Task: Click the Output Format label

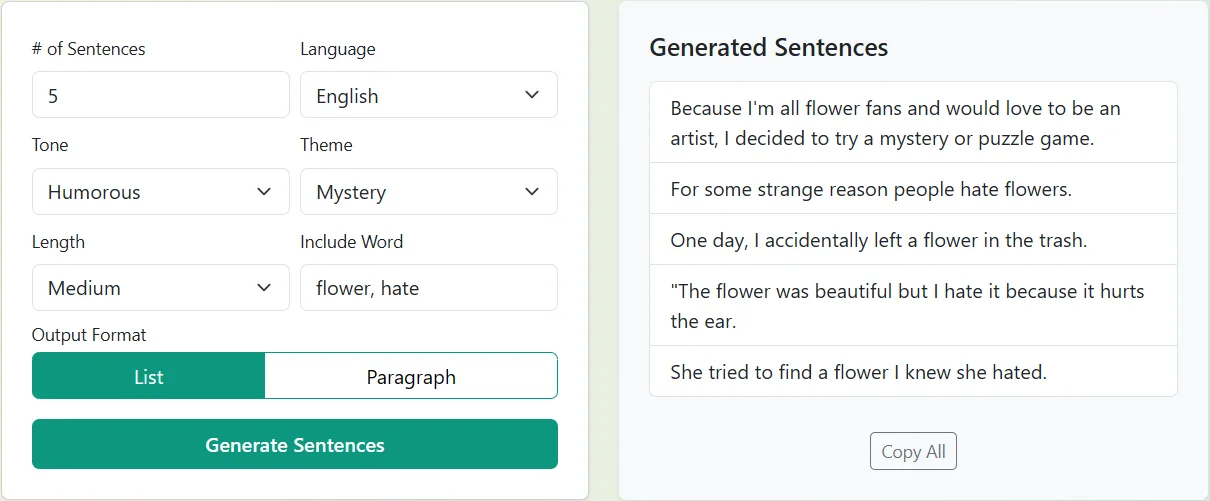Action: [x=89, y=335]
